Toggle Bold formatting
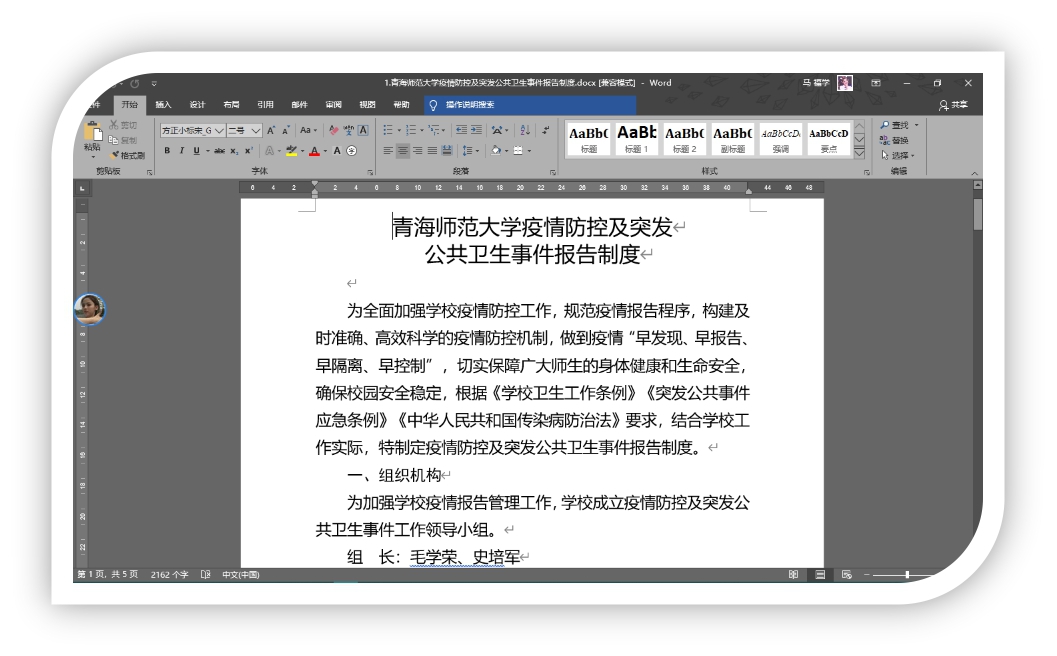The image size is (1057, 656). coord(167,151)
